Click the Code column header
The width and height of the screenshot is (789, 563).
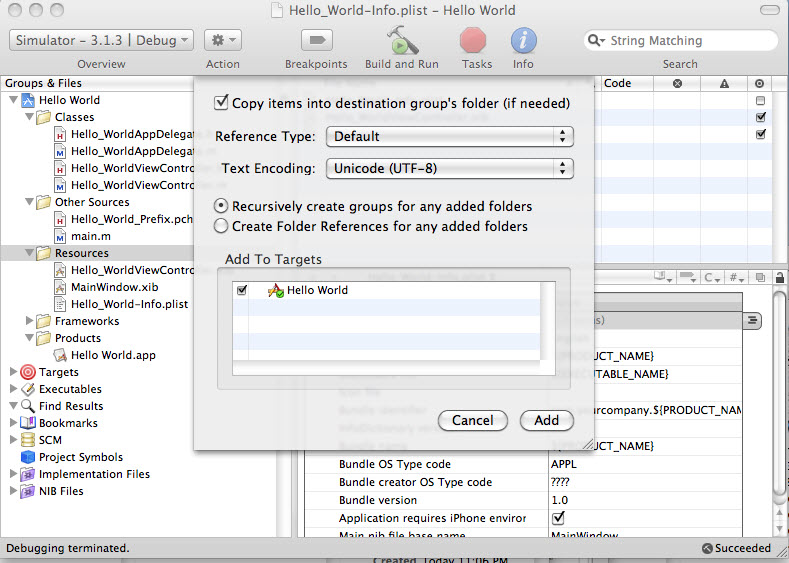(x=626, y=83)
